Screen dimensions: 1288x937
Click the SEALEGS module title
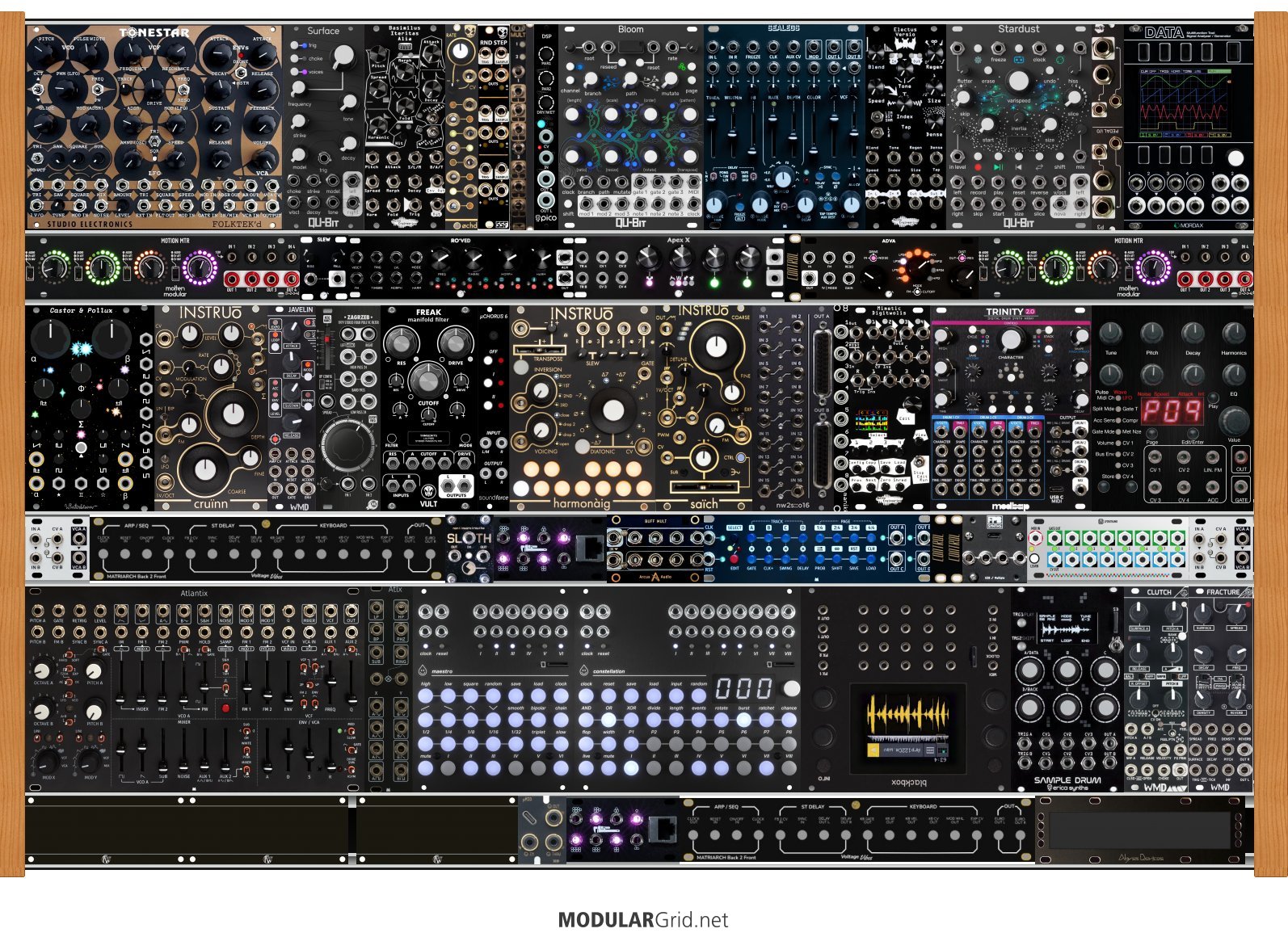(x=783, y=28)
